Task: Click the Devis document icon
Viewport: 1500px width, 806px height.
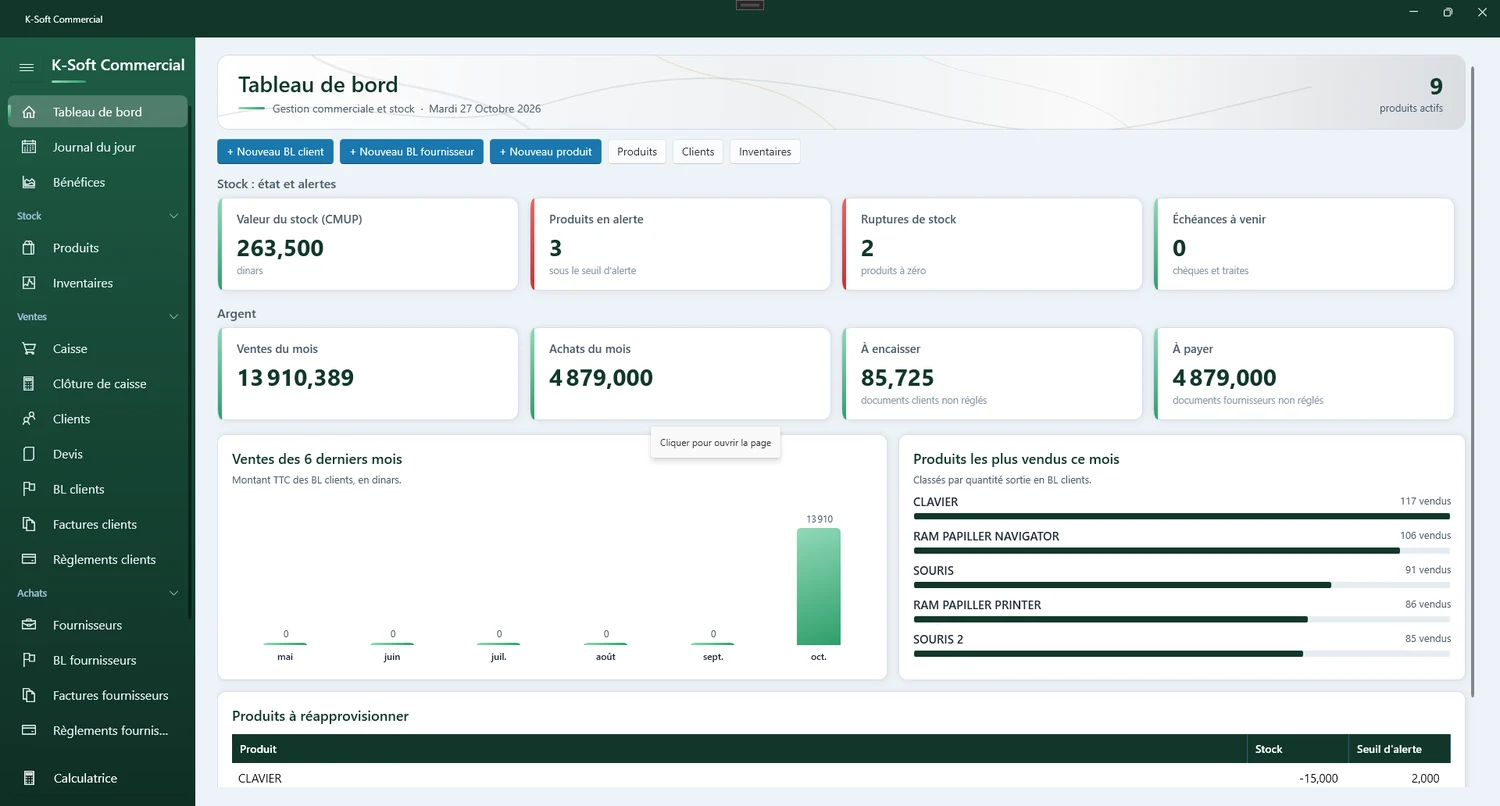Action: [x=29, y=454]
